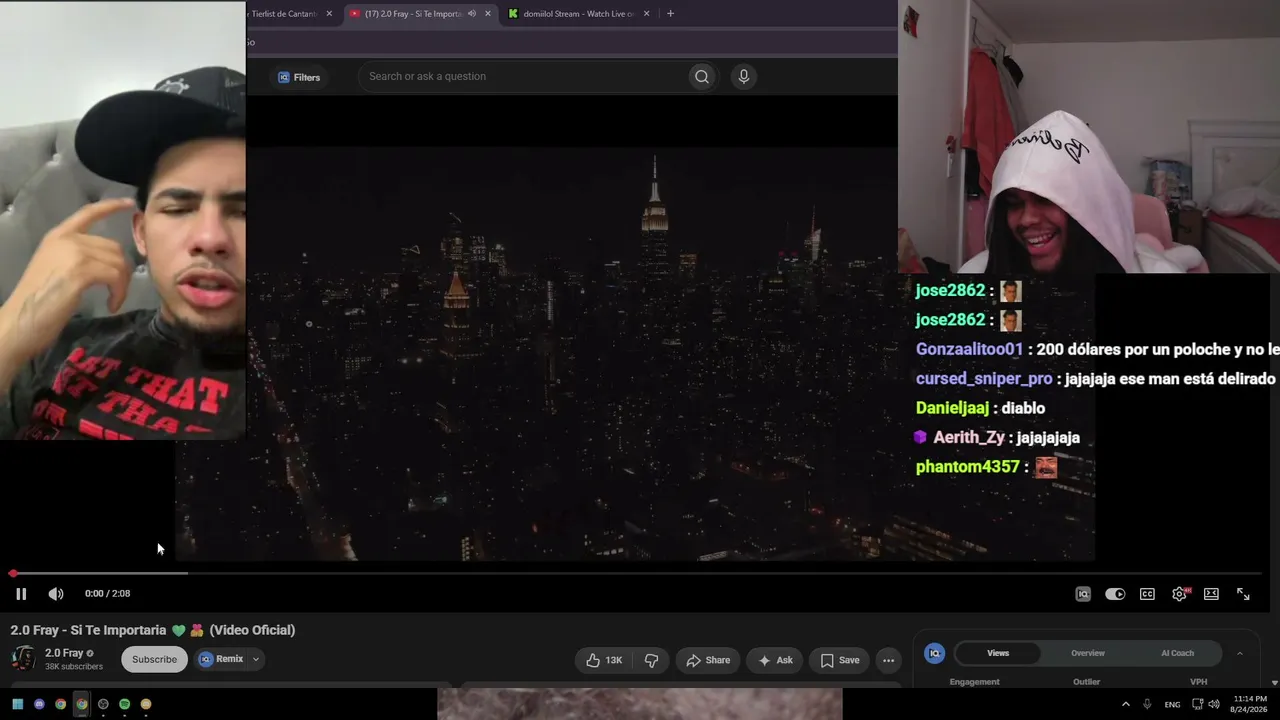This screenshot has width=1280, height=720.
Task: Close the domiilol Stream tab
Action: tap(646, 14)
